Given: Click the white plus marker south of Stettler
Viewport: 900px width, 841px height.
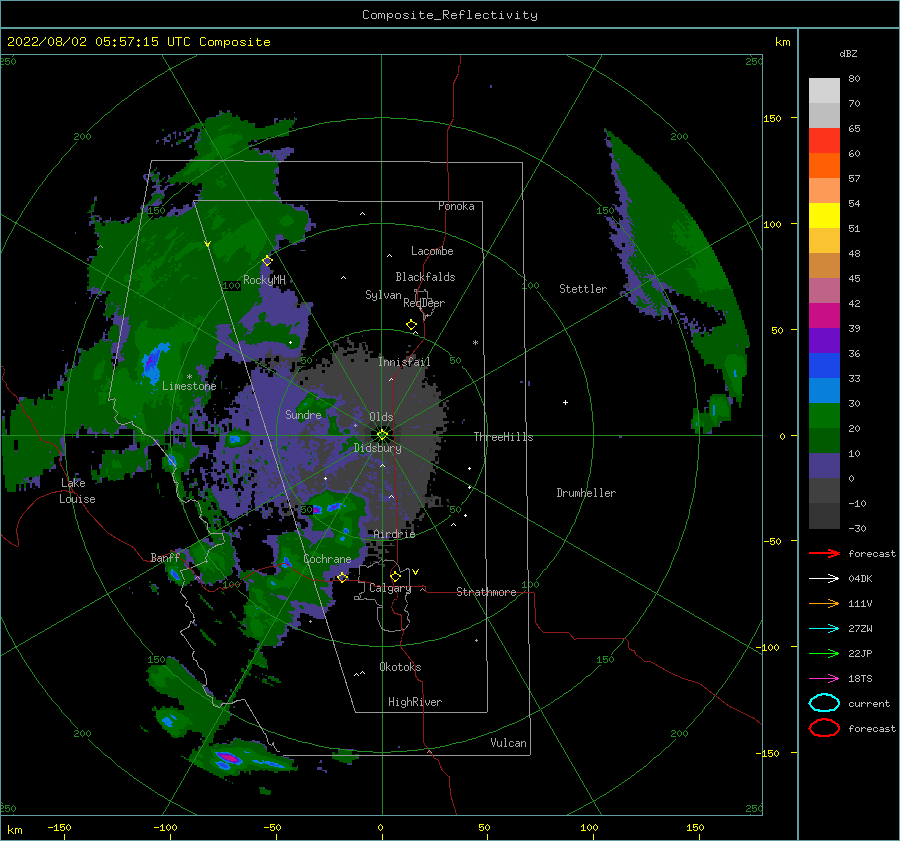Looking at the screenshot, I should pos(565,402).
